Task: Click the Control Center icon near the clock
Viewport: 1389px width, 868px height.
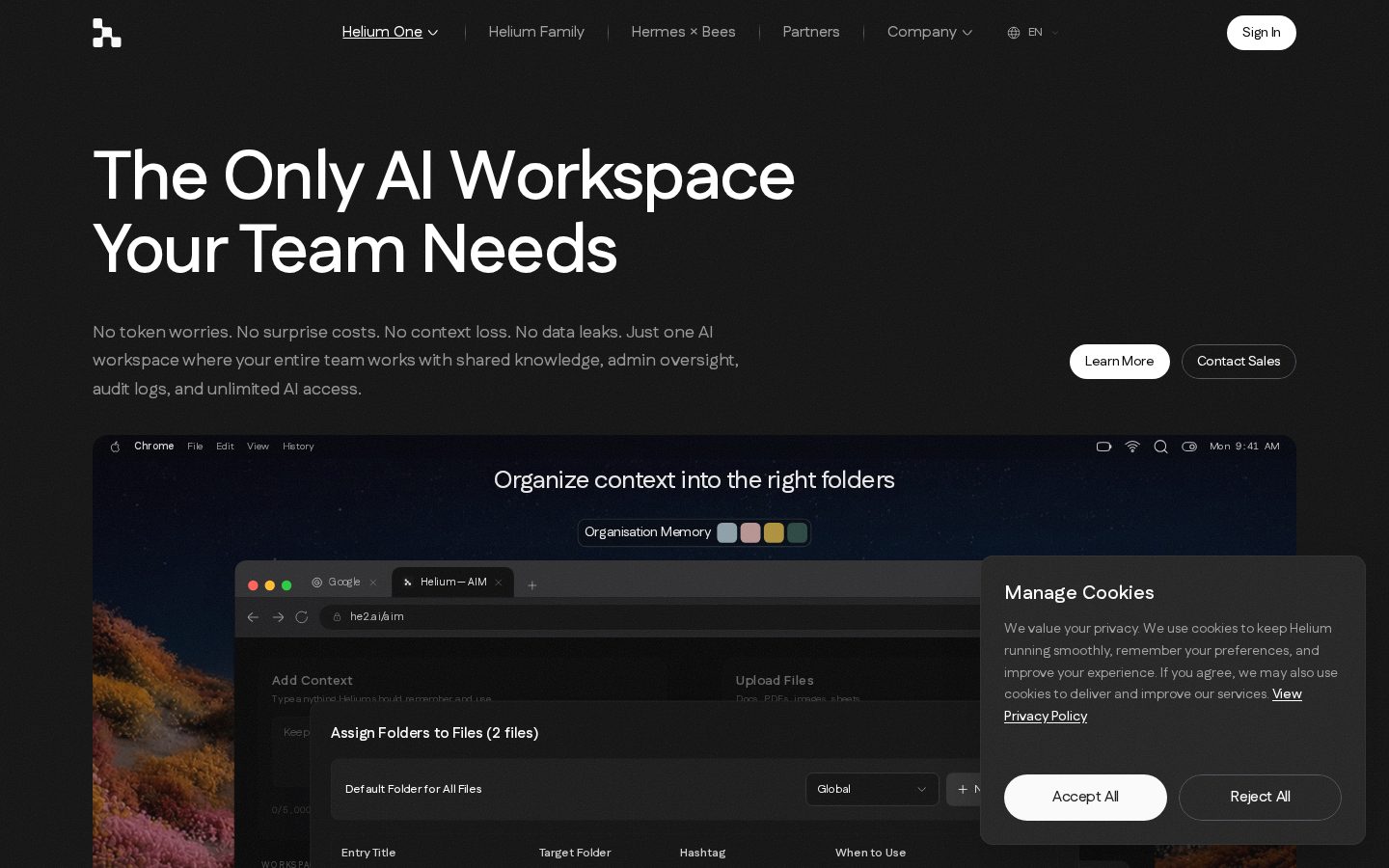Action: [x=1189, y=447]
